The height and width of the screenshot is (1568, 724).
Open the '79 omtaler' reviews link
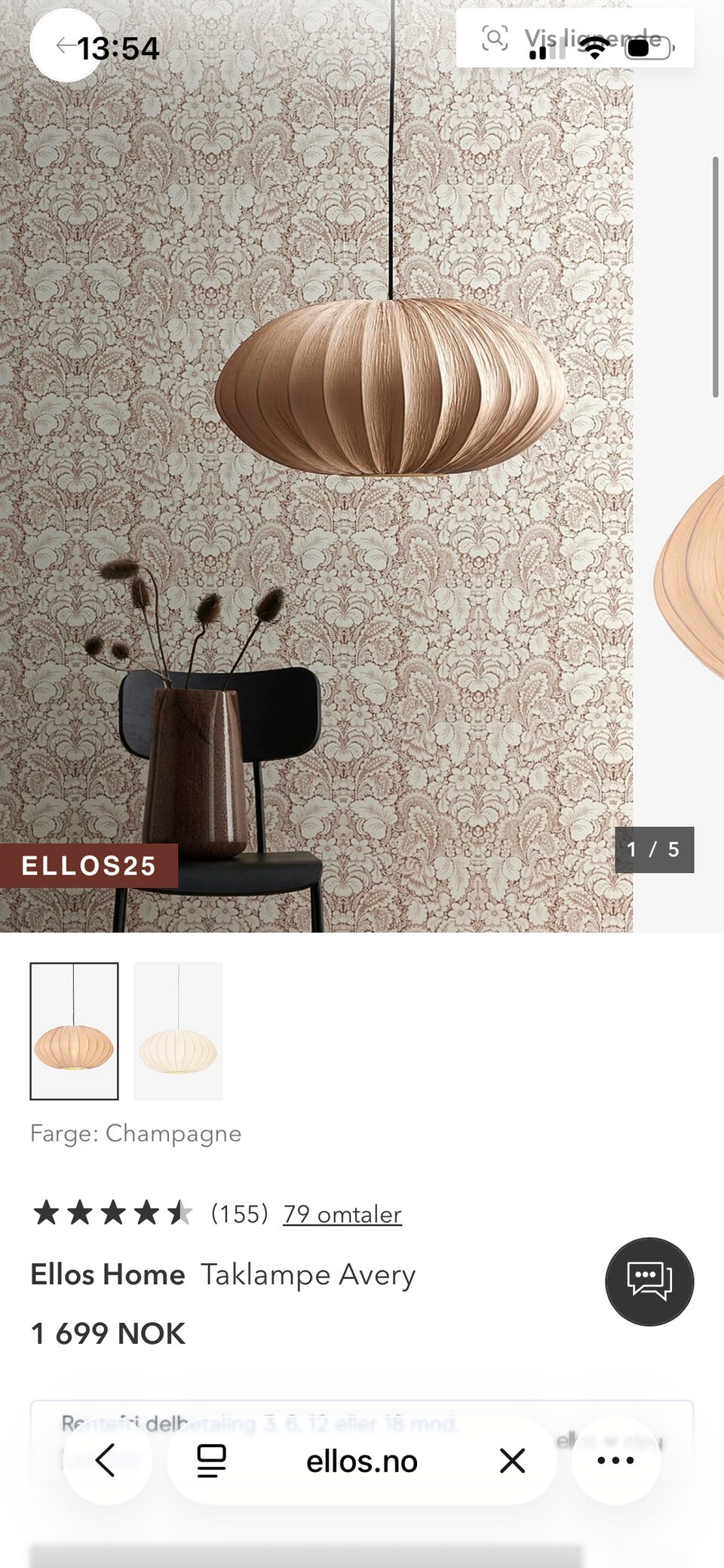(x=342, y=1214)
